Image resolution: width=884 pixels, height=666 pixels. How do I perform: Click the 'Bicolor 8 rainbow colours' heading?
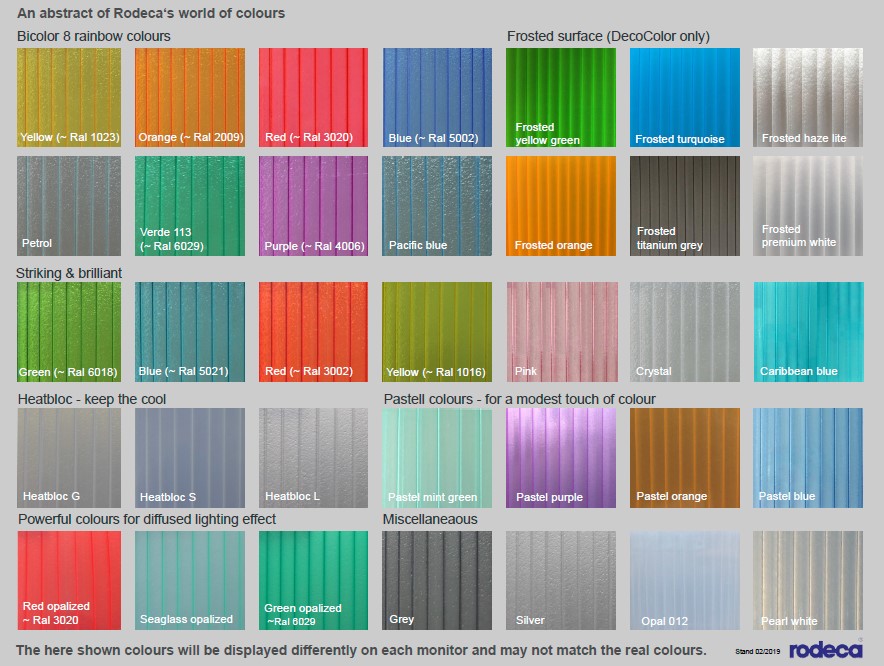click(94, 36)
